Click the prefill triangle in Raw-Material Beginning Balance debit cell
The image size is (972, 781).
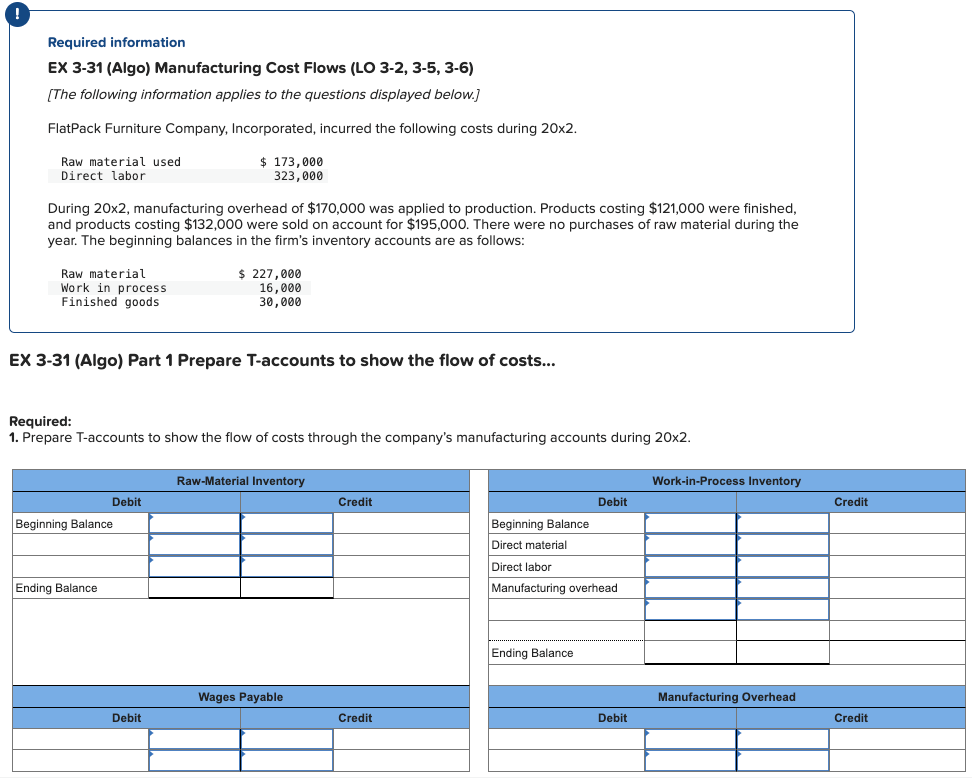pos(152,516)
